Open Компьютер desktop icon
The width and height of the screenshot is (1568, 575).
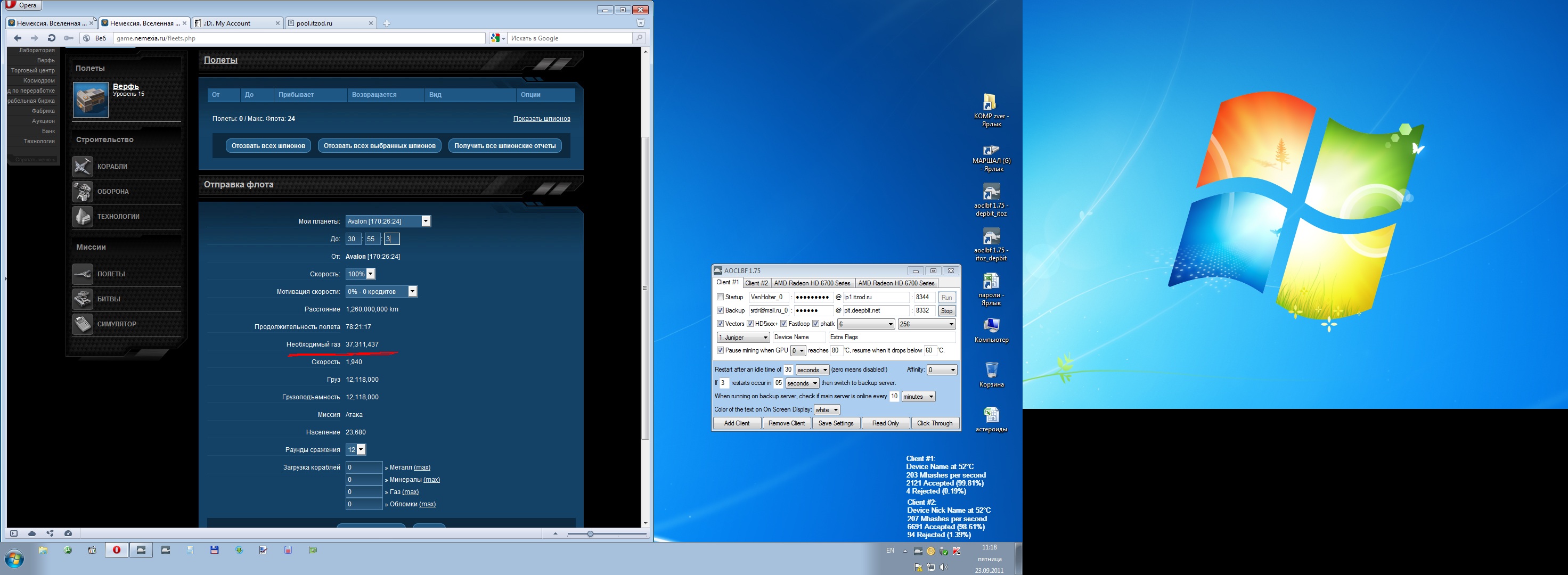(x=991, y=331)
